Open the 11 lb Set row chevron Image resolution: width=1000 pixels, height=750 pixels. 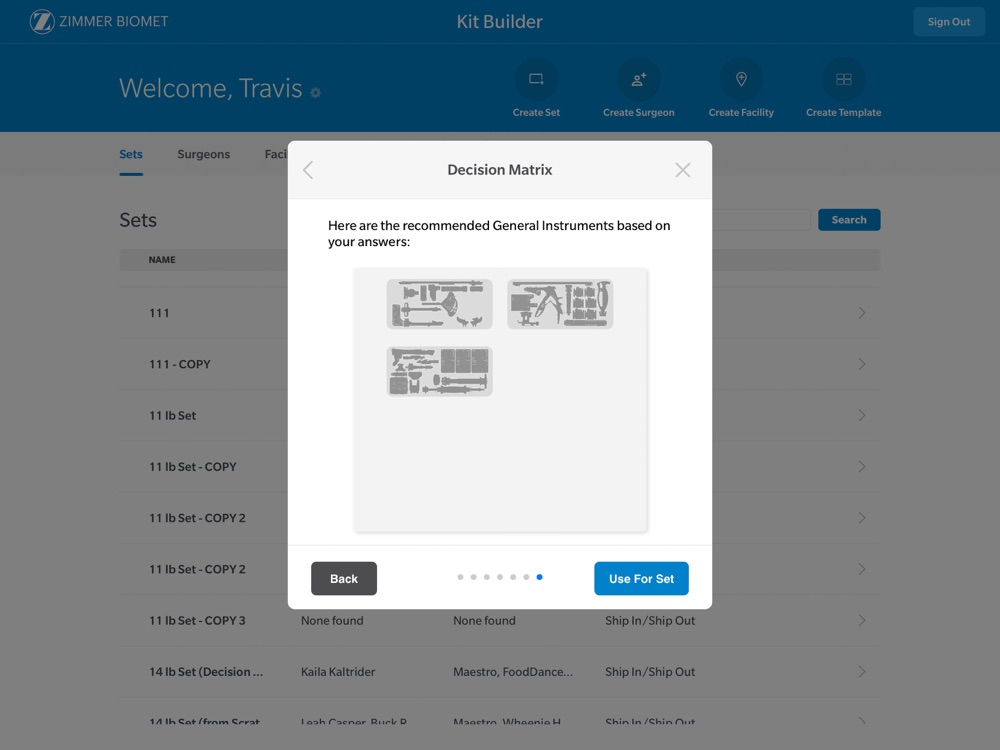tap(862, 415)
